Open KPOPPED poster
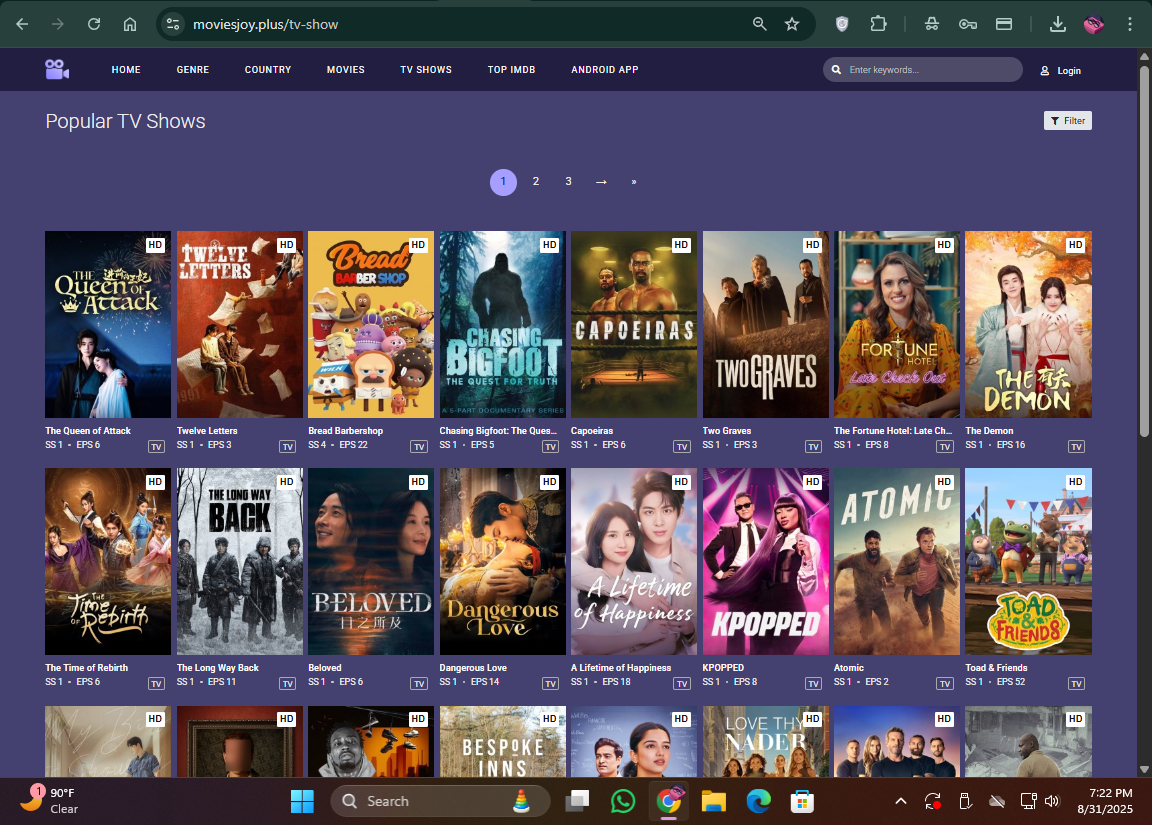 tap(766, 561)
